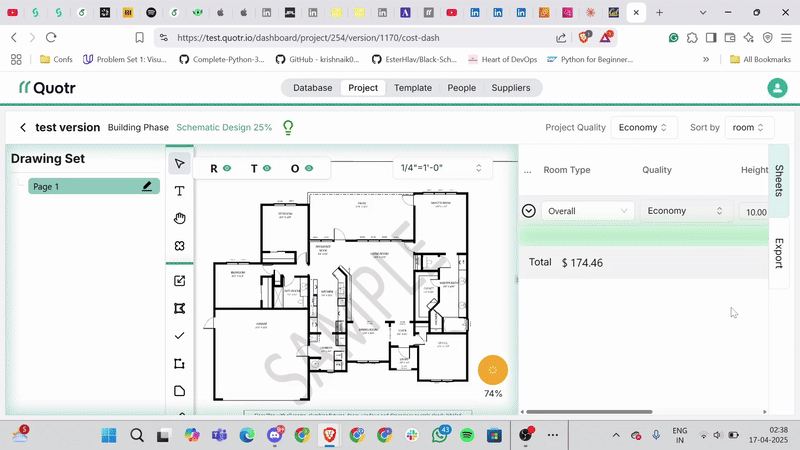Click the Brave Shields icon
The height and width of the screenshot is (450, 800).
tap(584, 37)
